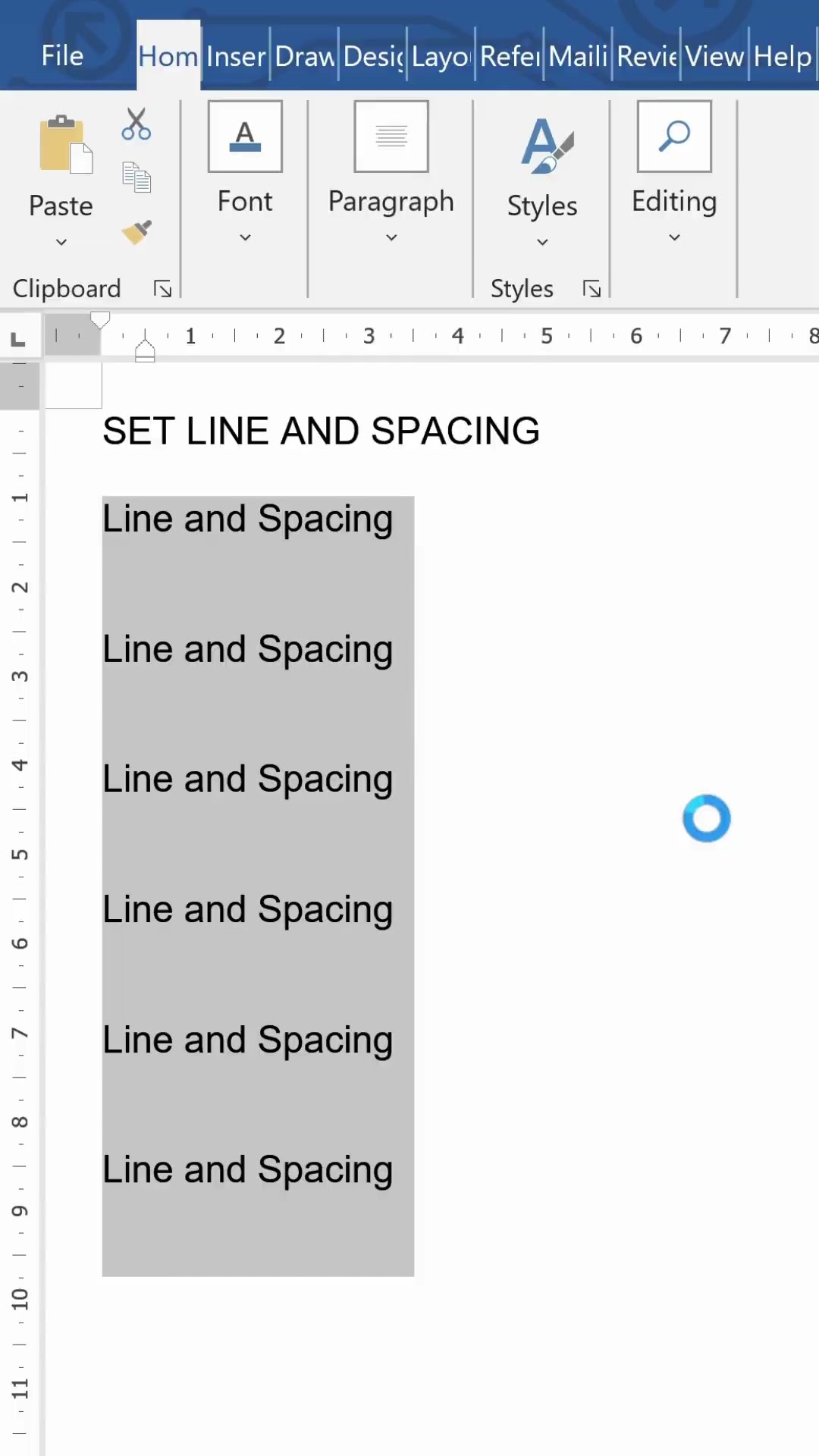Open the Design tab
The image size is (819, 1456).
click(372, 56)
